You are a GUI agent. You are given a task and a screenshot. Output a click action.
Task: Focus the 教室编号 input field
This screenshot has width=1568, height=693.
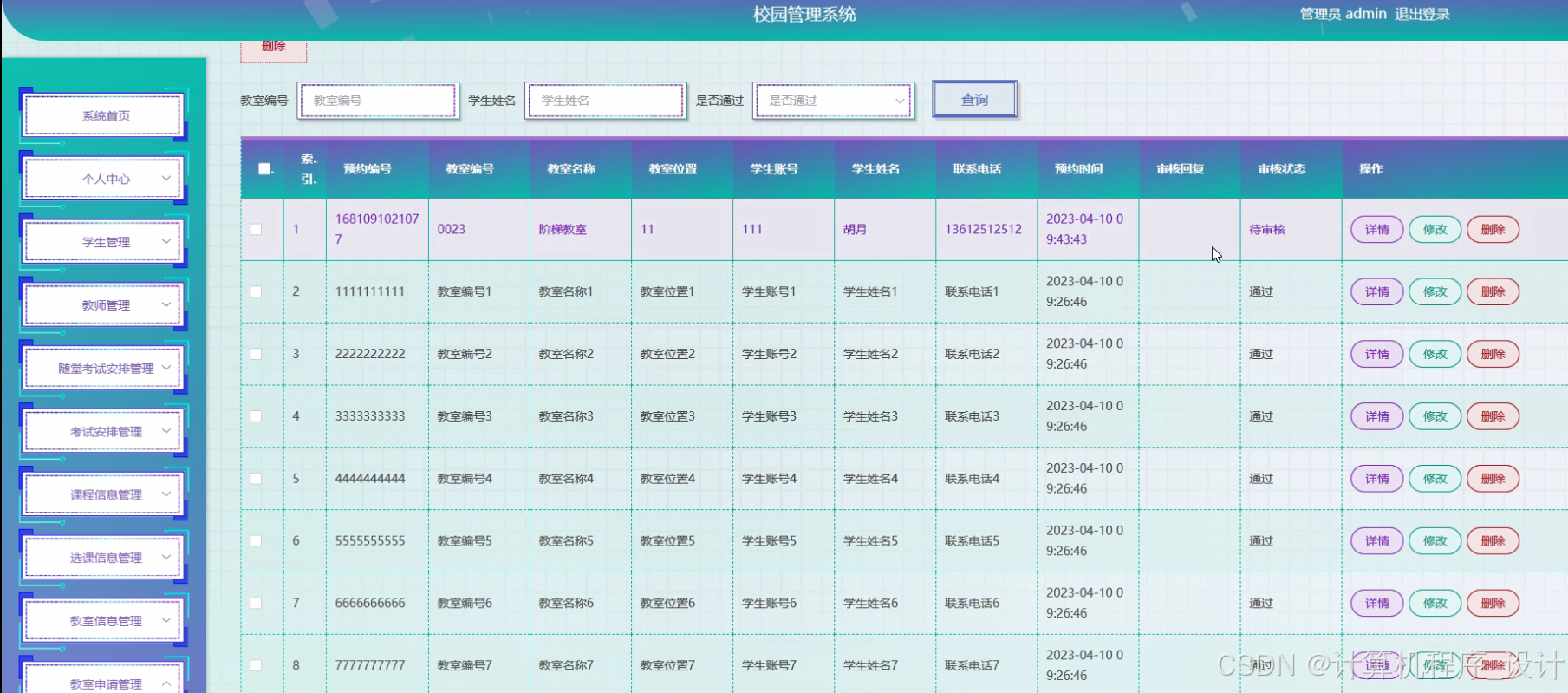[378, 101]
